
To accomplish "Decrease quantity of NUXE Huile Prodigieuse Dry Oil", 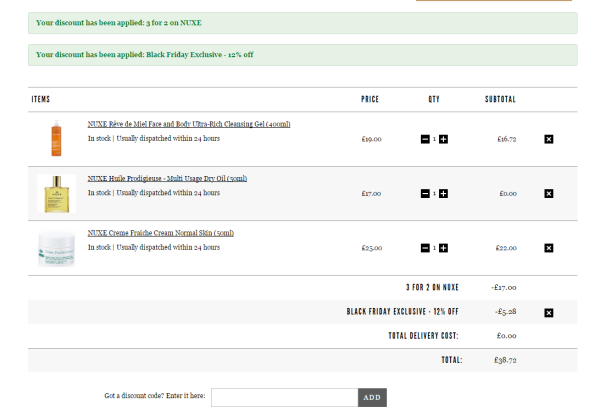I will tap(425, 194).
